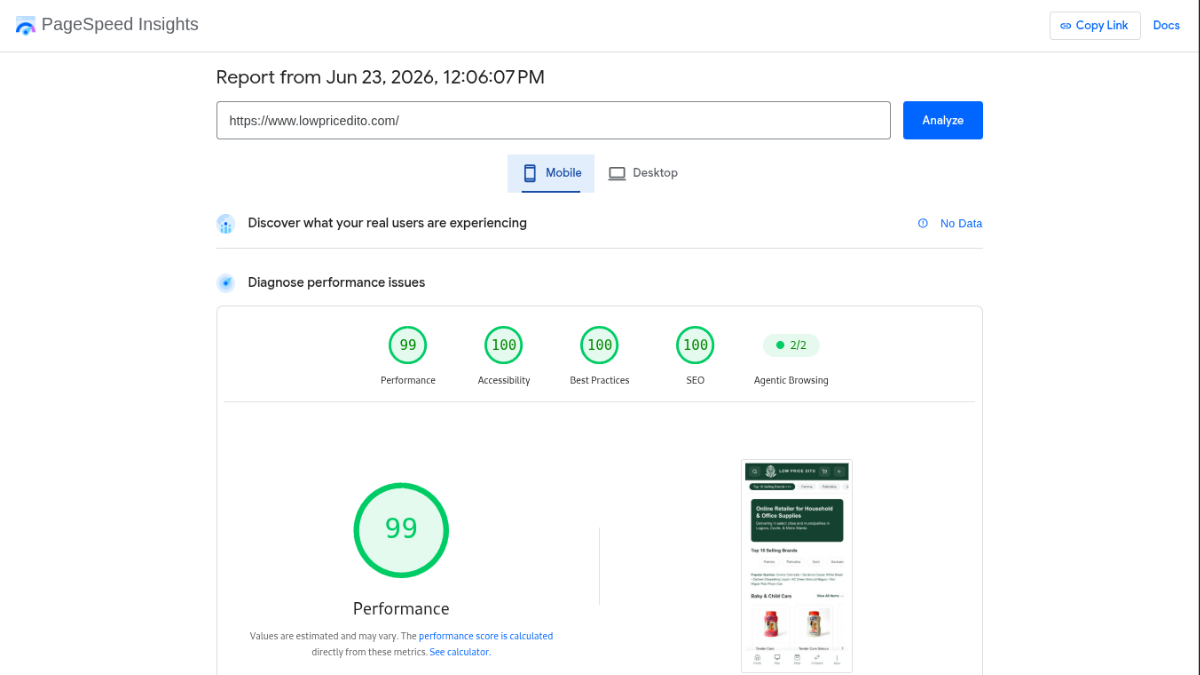Start analysis with the Analyze button
Screen dimensions: 1200x675
[x=943, y=120]
